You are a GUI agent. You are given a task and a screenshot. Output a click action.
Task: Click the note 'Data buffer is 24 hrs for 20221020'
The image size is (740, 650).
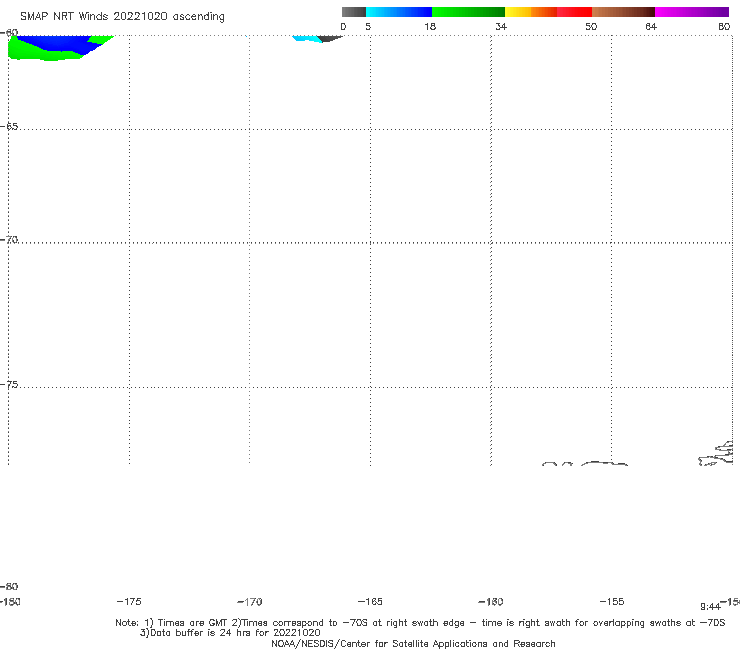click(x=230, y=633)
